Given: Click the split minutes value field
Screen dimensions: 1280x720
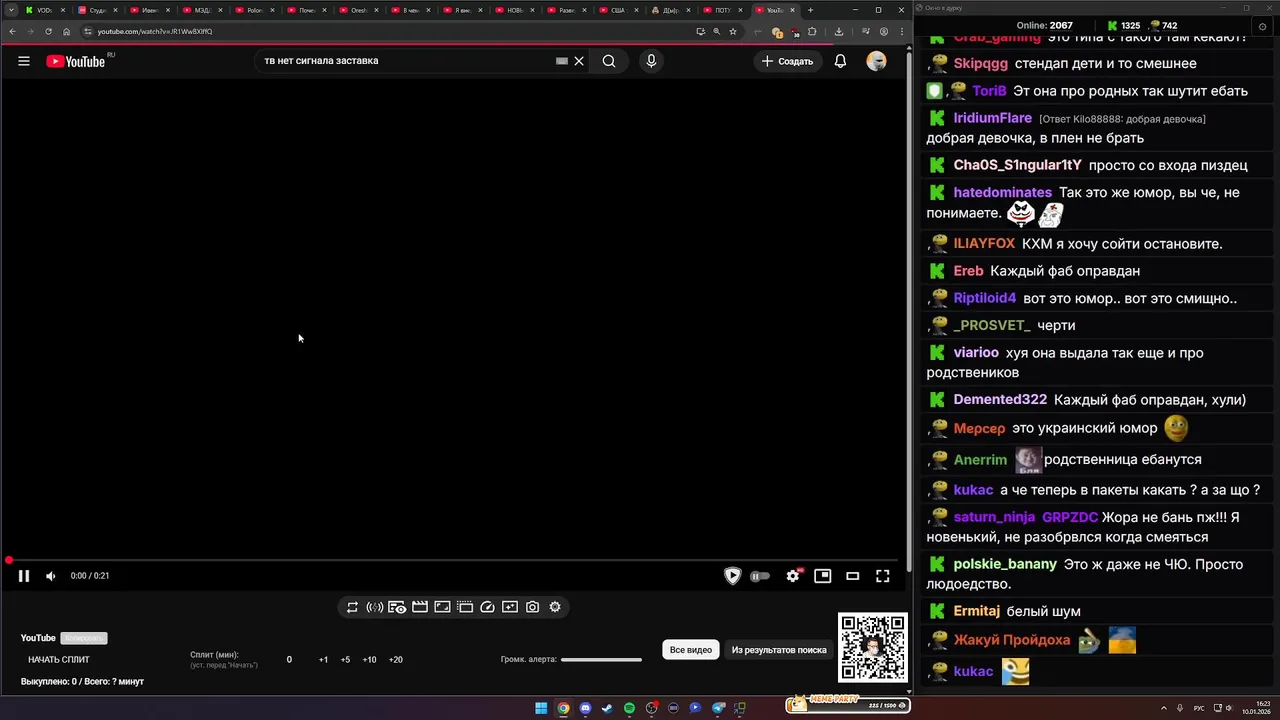Looking at the screenshot, I should (289, 660).
